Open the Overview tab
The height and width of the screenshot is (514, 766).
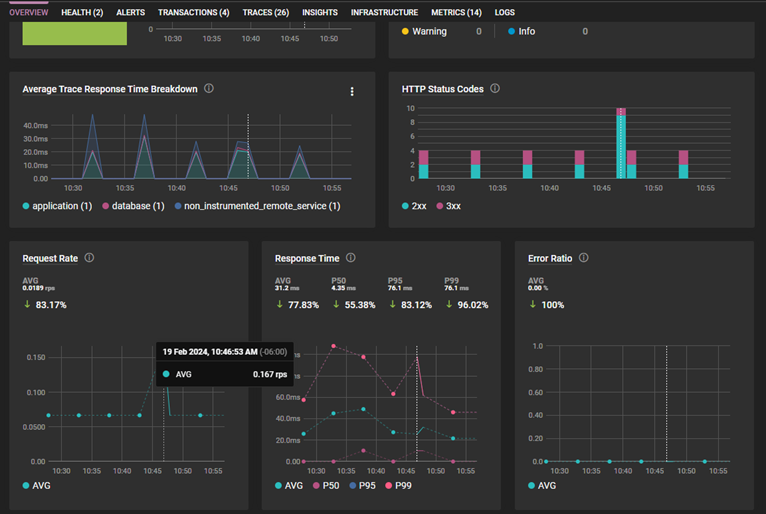click(x=29, y=12)
